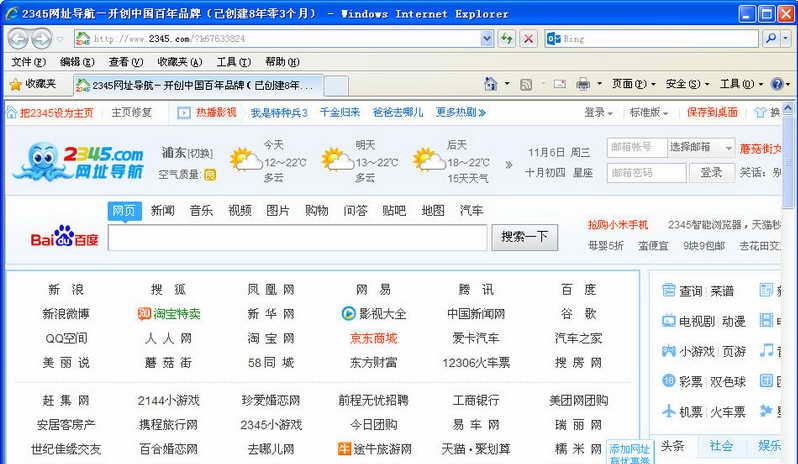This screenshot has width=798, height=464.
Task: Refresh the page with the green arrows icon
Action: pos(506,39)
